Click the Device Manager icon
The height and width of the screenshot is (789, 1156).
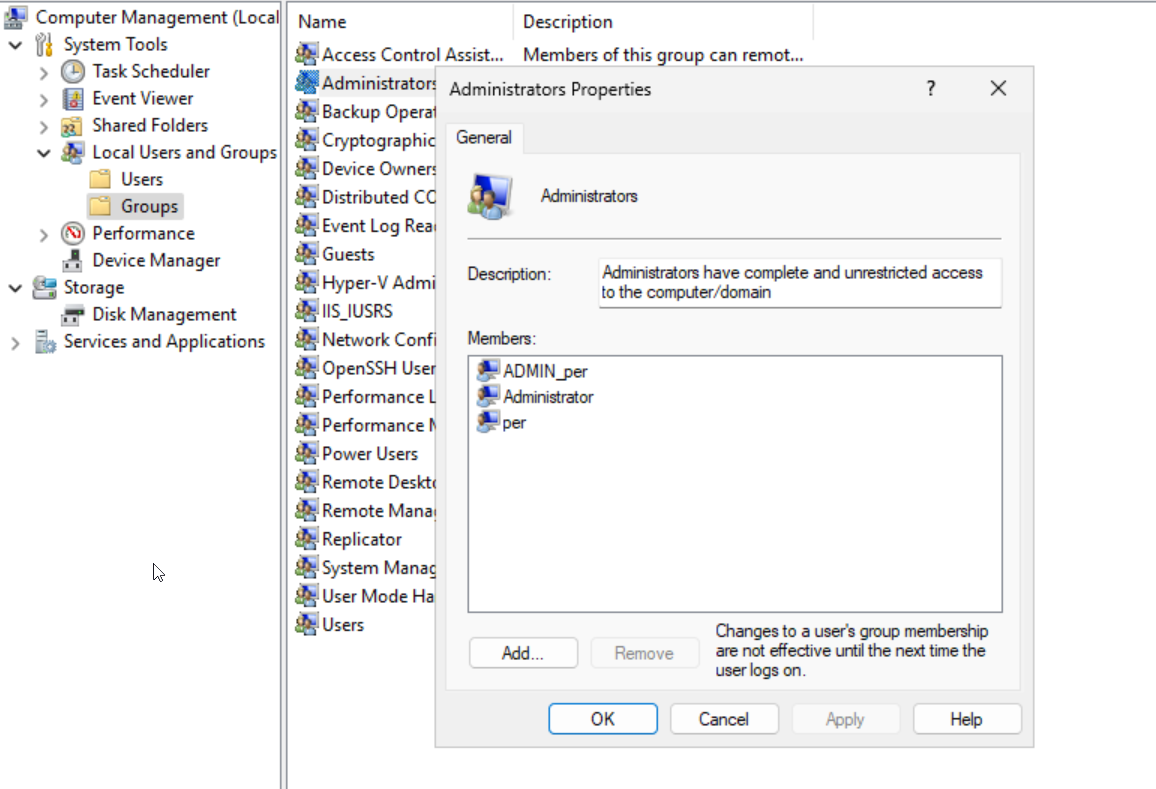73,261
